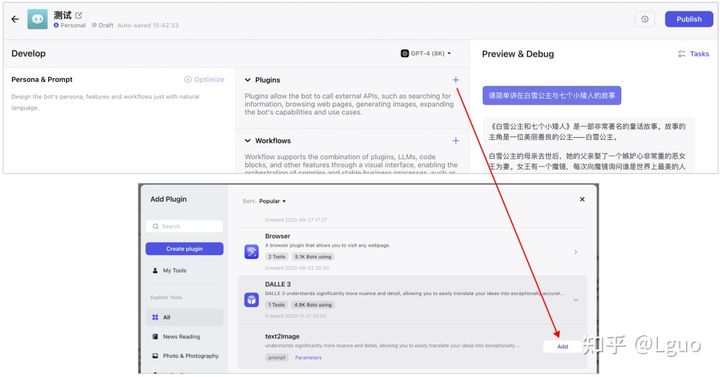Open the GPT-4 (8K) model dropdown
Viewport: 720px width, 377px height.
tap(426, 53)
